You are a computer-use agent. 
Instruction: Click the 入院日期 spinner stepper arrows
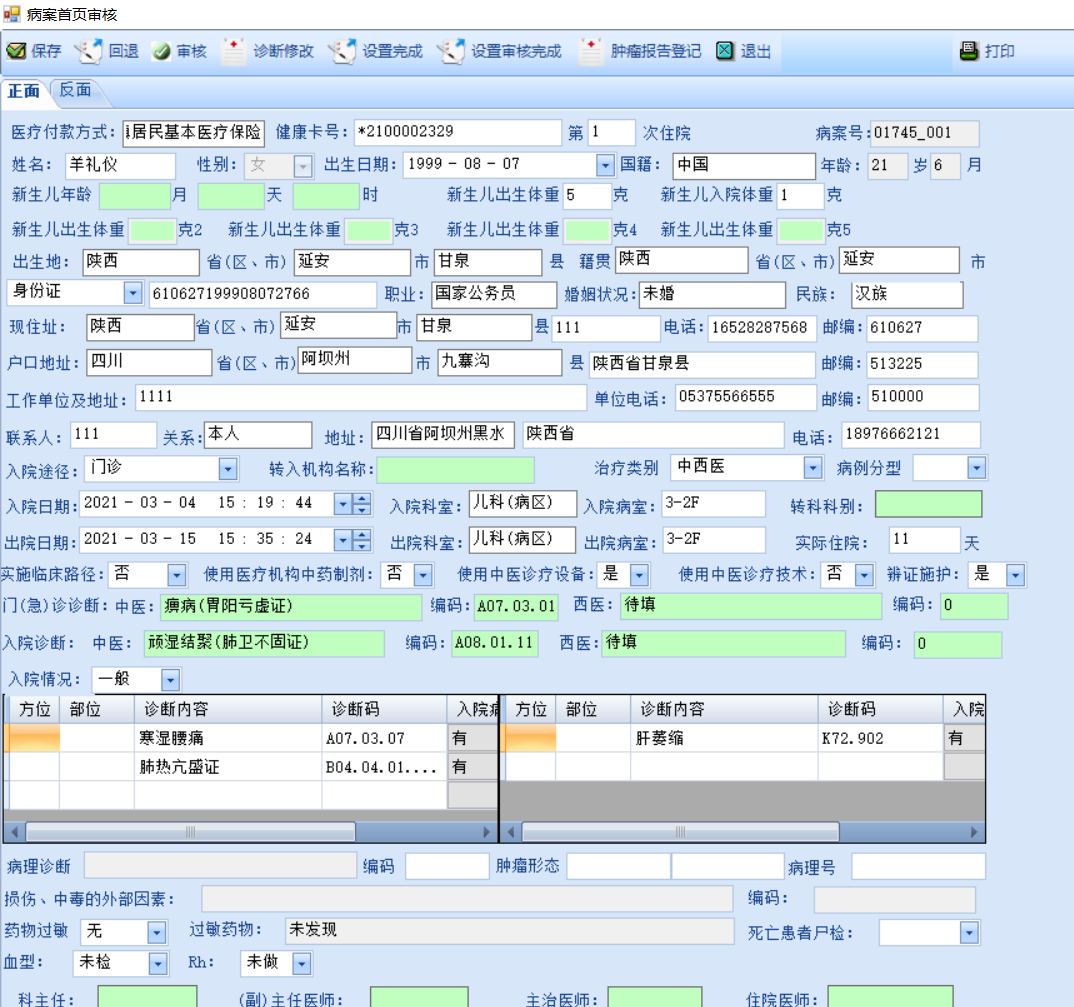pyautogui.click(x=362, y=503)
